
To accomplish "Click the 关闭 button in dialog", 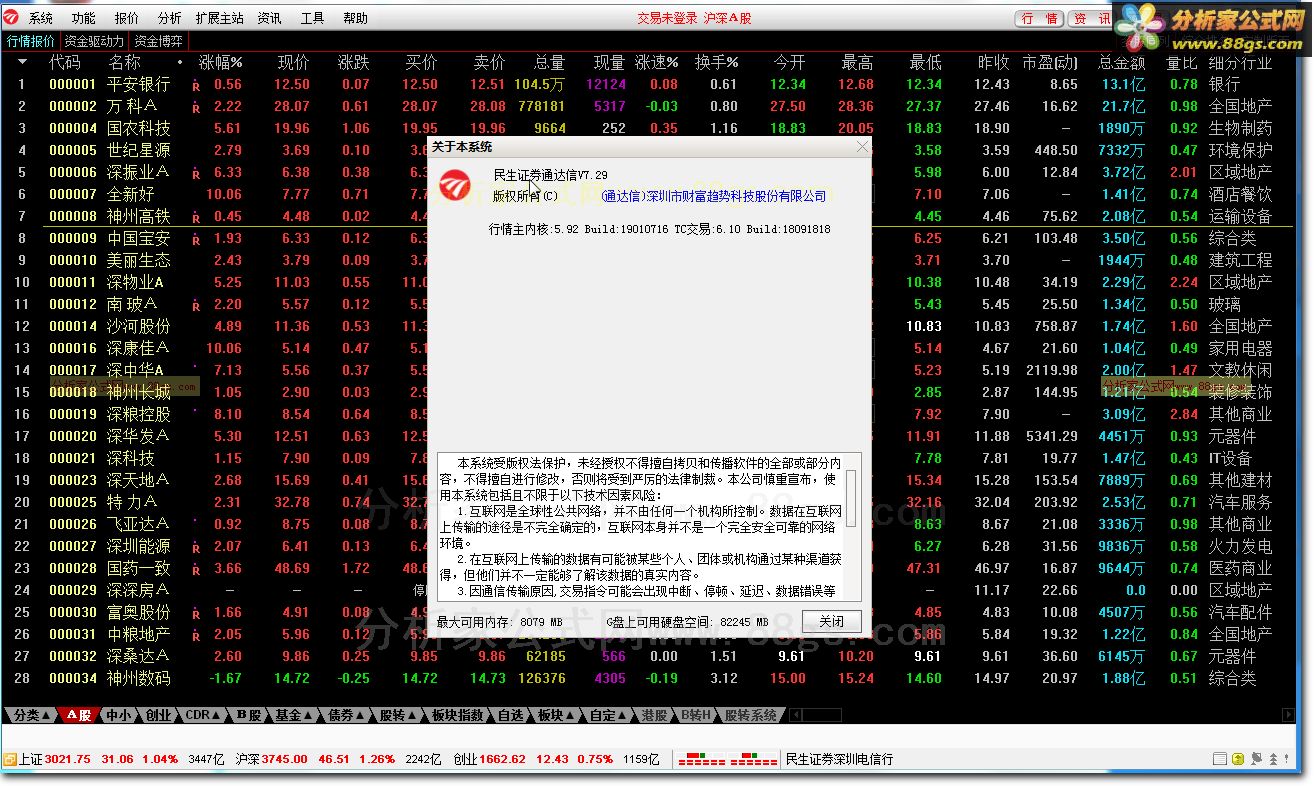I will (832, 621).
